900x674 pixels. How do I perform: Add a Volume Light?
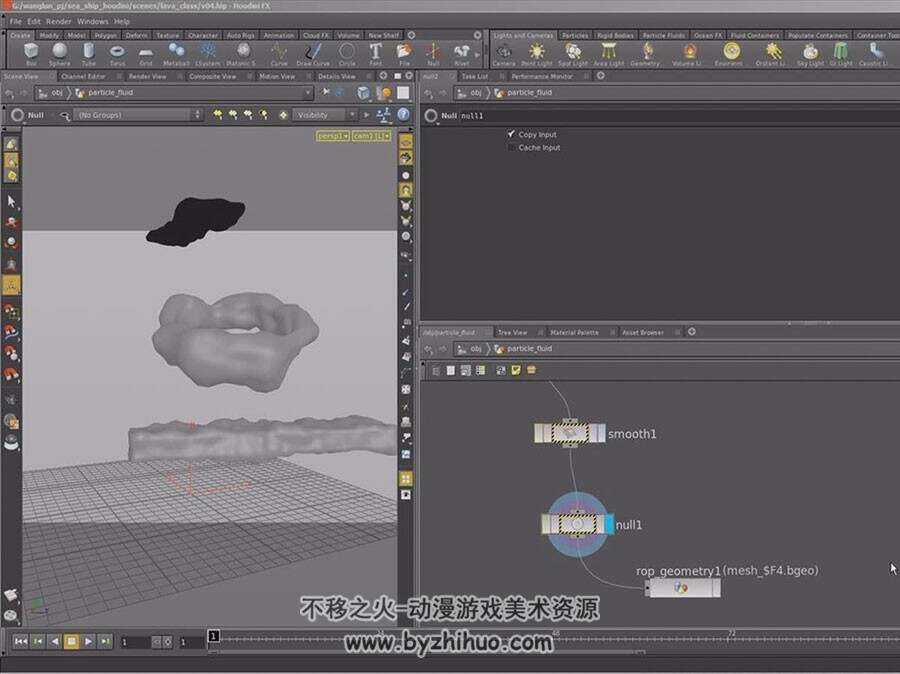point(688,55)
